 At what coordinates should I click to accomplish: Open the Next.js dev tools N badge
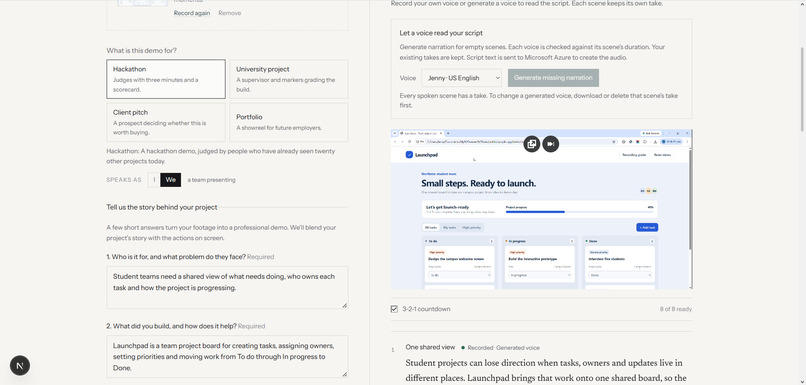coord(20,365)
